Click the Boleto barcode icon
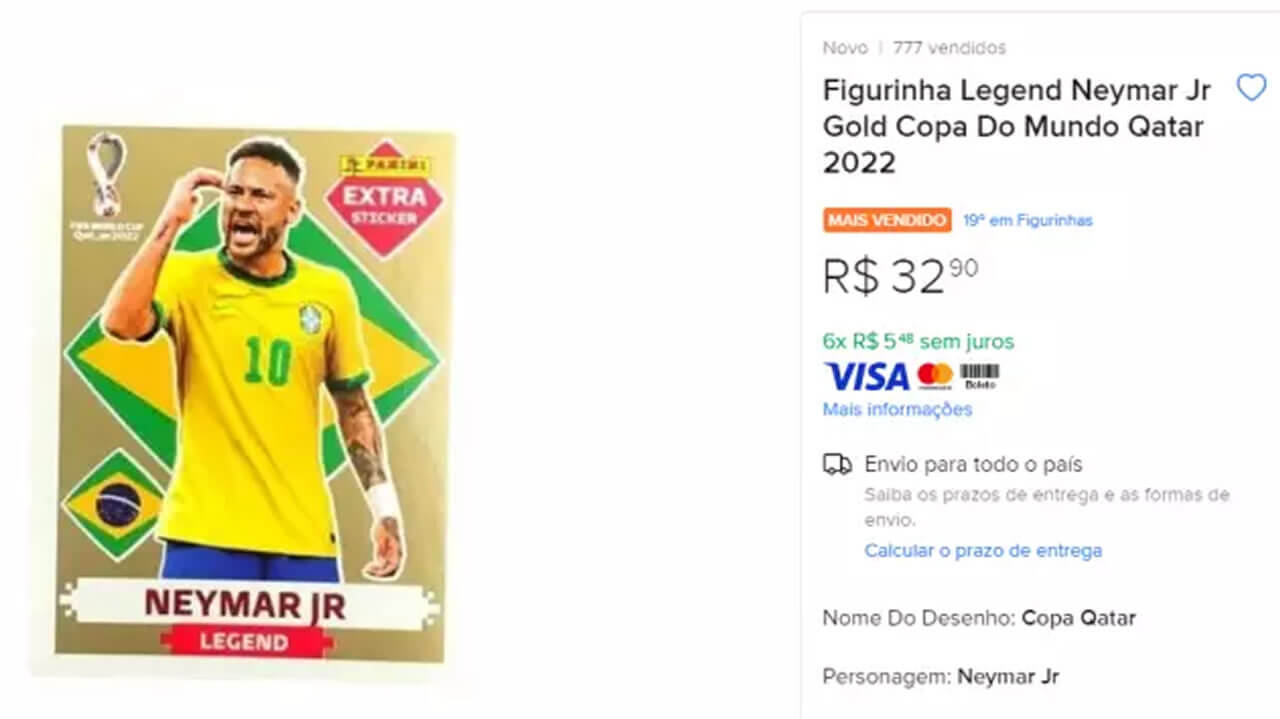The height and width of the screenshot is (719, 1280). click(980, 376)
